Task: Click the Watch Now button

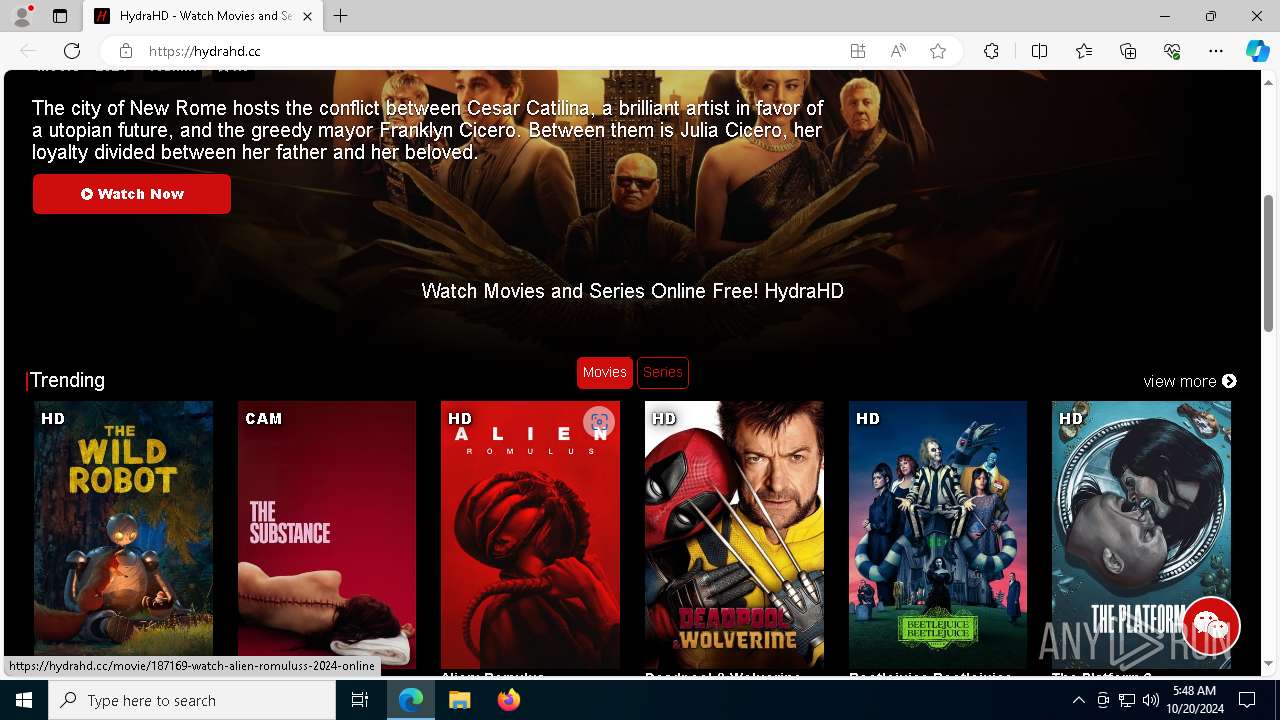Action: pyautogui.click(x=132, y=194)
